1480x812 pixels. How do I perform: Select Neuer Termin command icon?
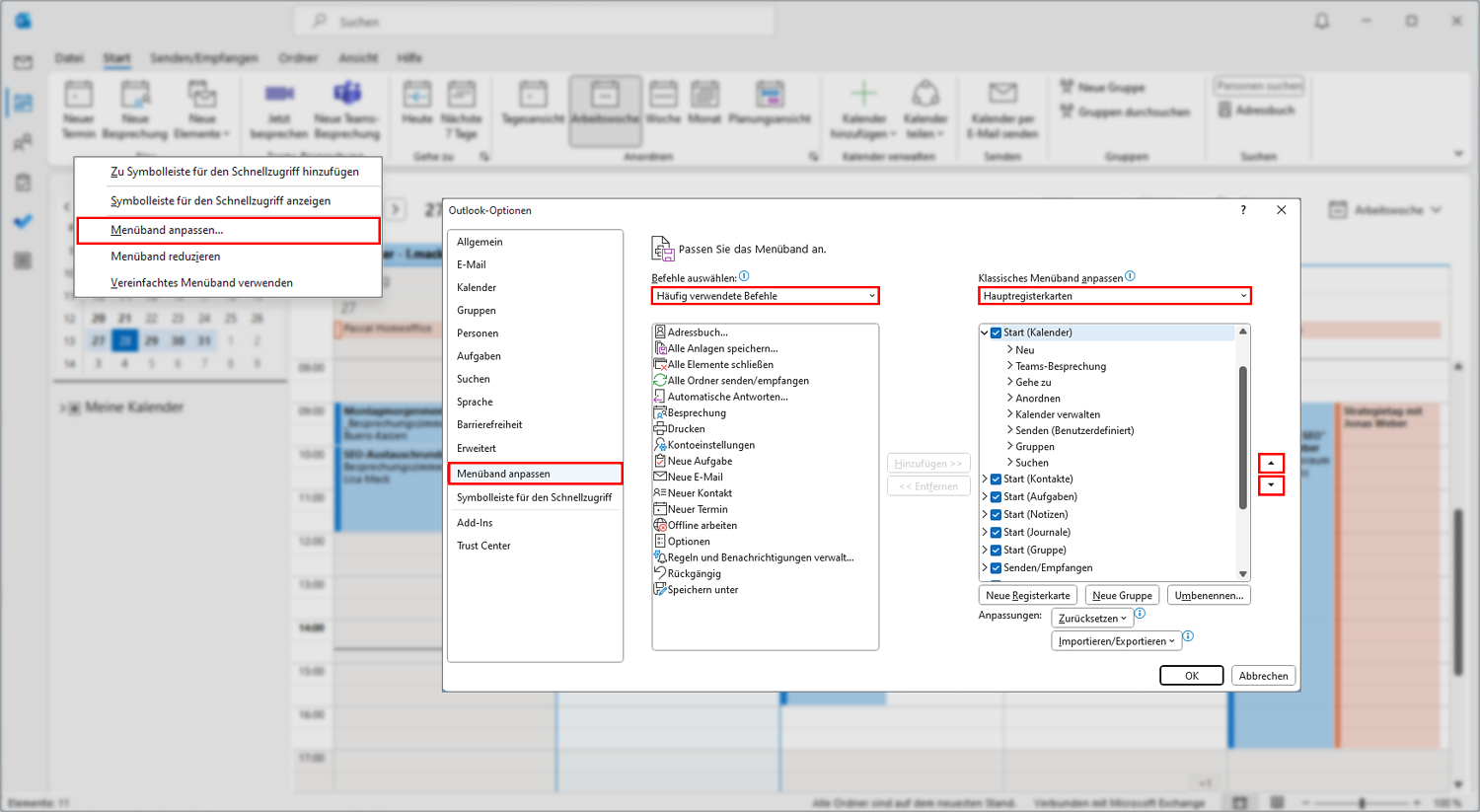(x=660, y=509)
